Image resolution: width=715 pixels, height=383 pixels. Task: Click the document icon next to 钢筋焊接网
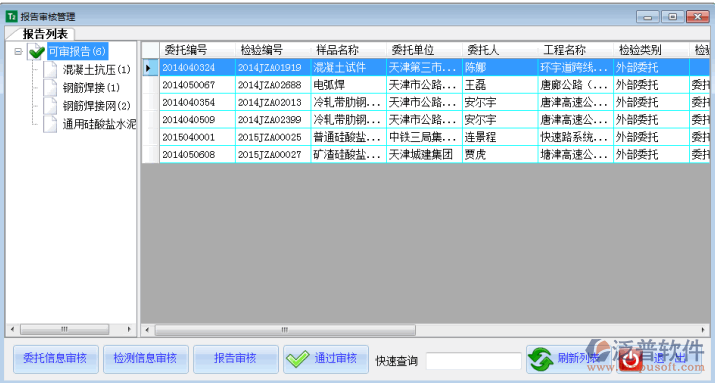click(x=50, y=106)
